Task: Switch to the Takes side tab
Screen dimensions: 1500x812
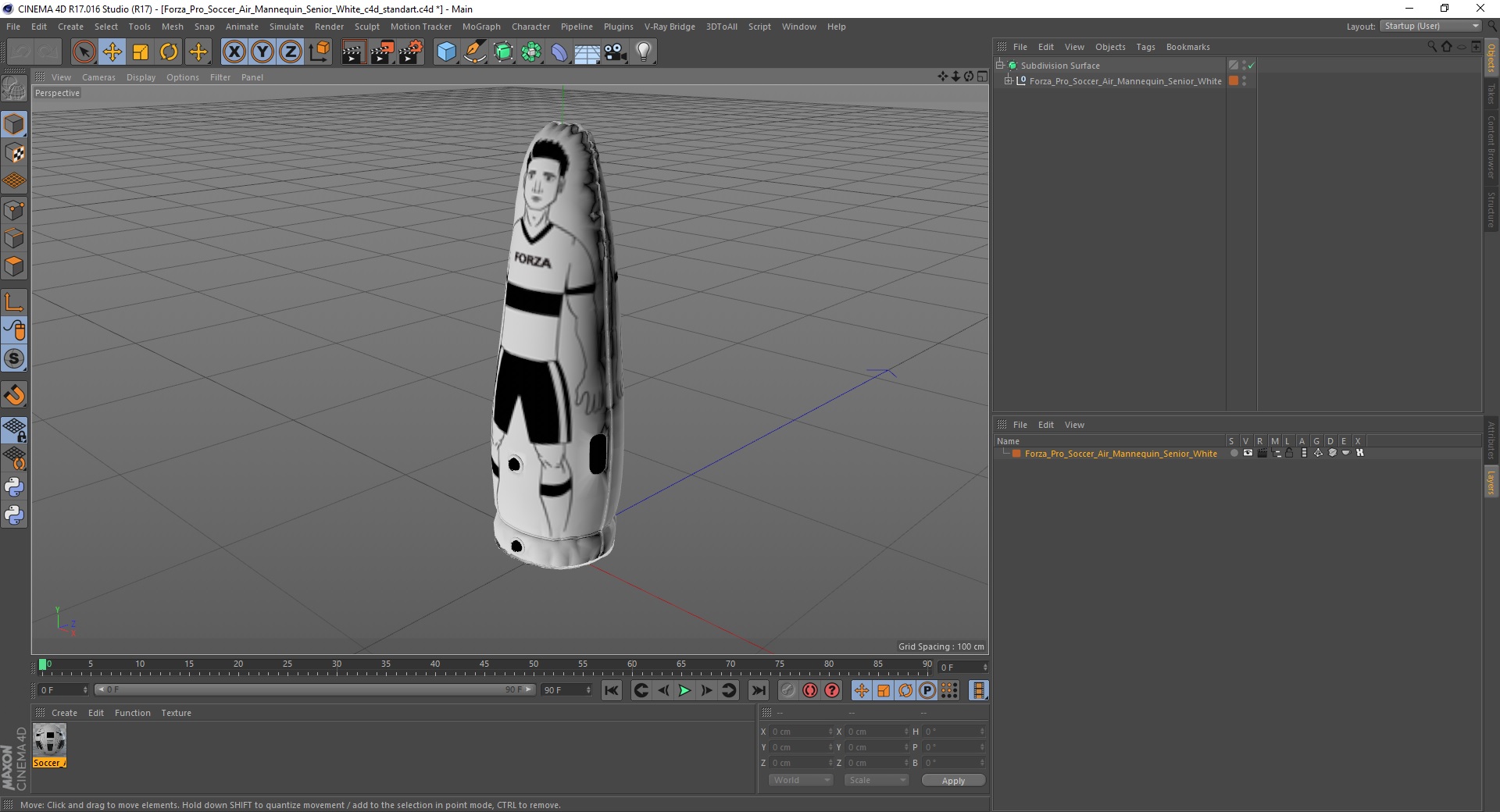Action: point(1491,94)
